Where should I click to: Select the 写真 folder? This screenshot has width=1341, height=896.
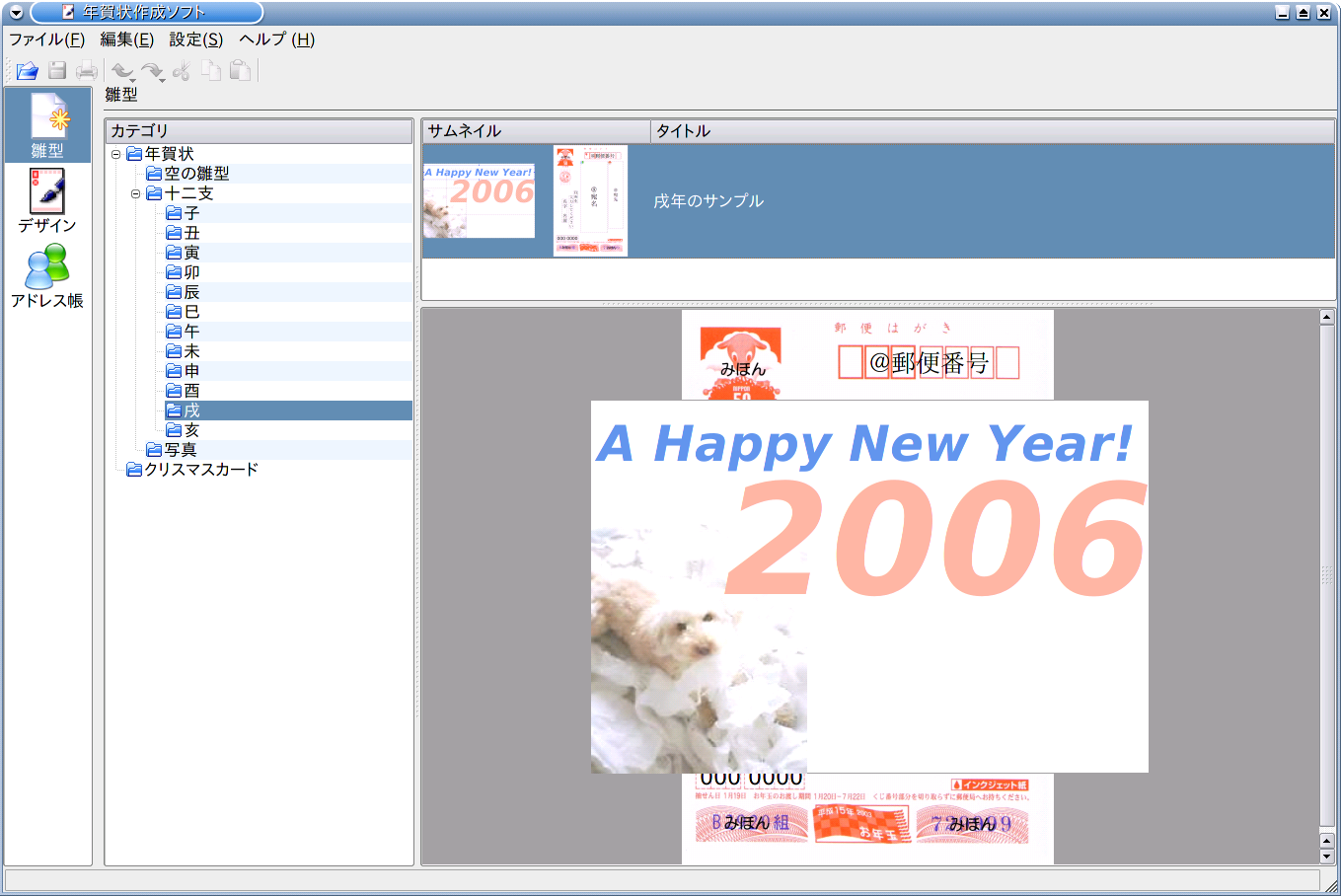point(180,450)
